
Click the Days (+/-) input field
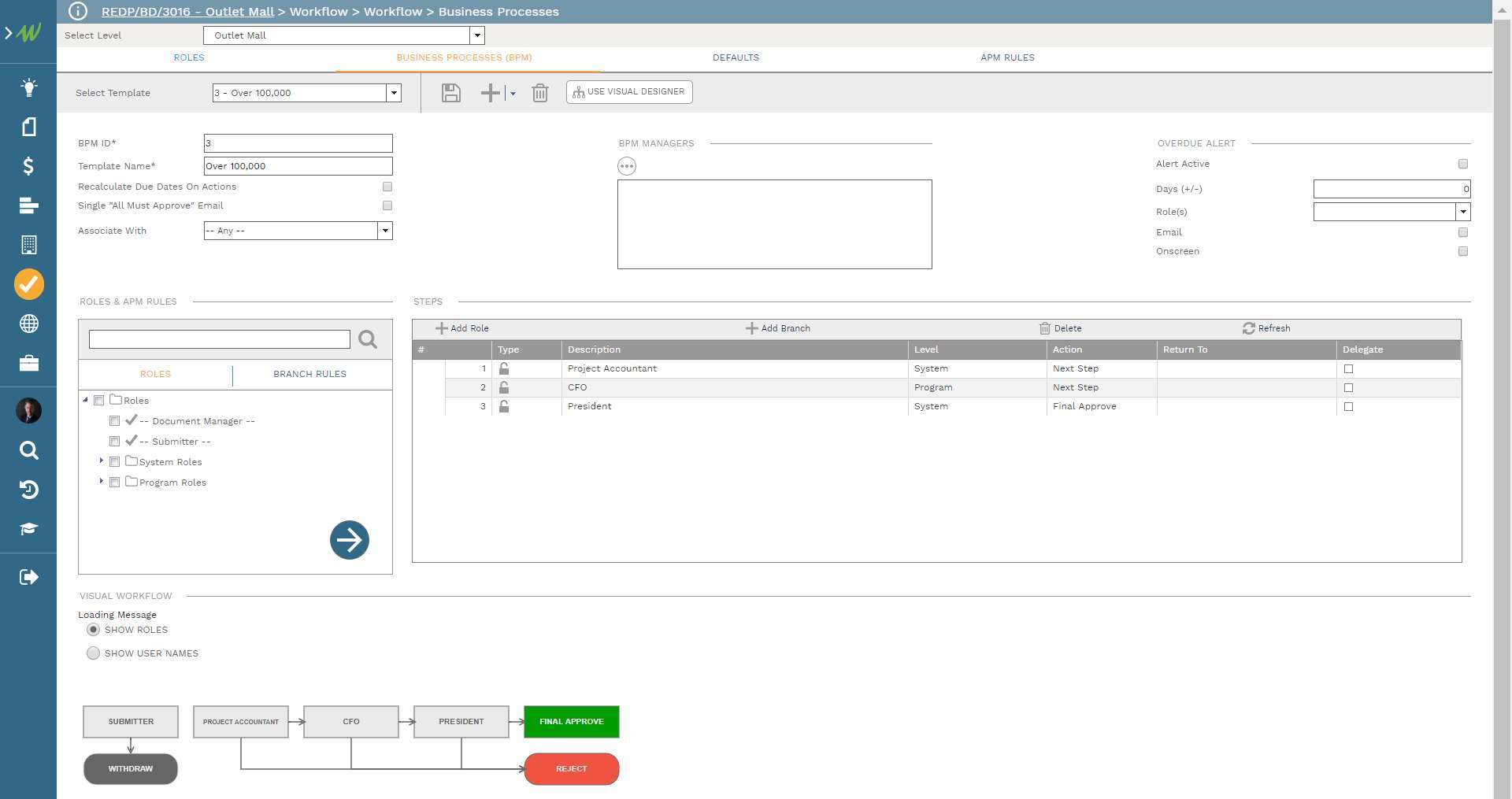click(1392, 189)
